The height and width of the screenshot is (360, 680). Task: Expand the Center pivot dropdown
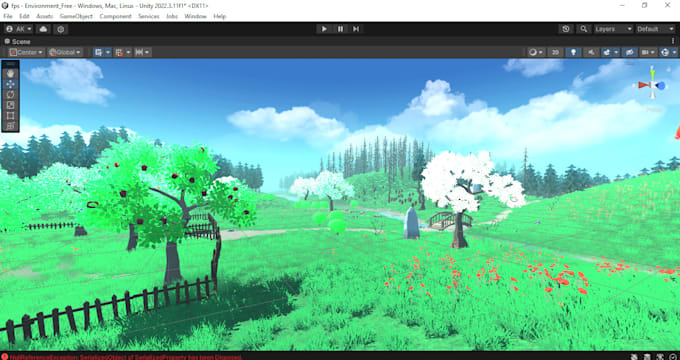(x=26, y=52)
